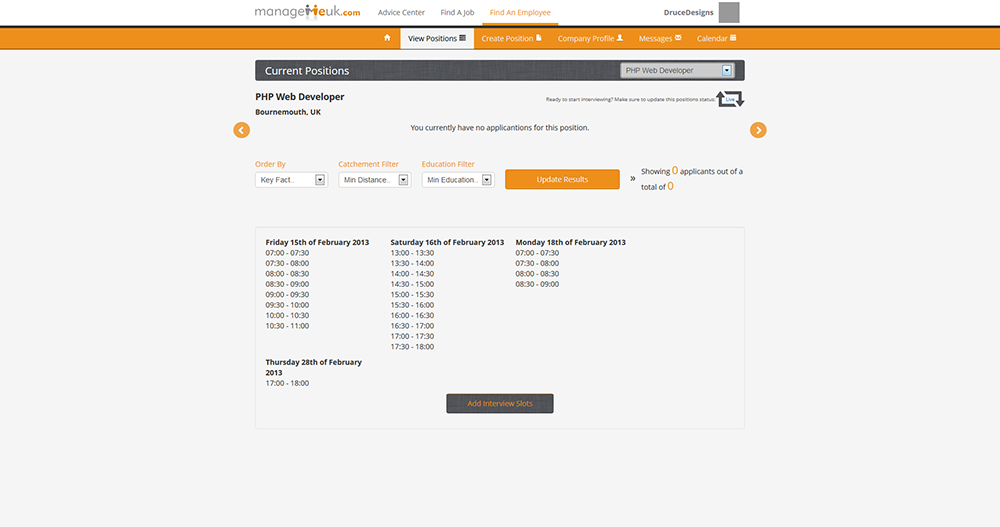Image resolution: width=1000 pixels, height=527 pixels.
Task: Click the managemeuk.com logo
Action: [307, 12]
